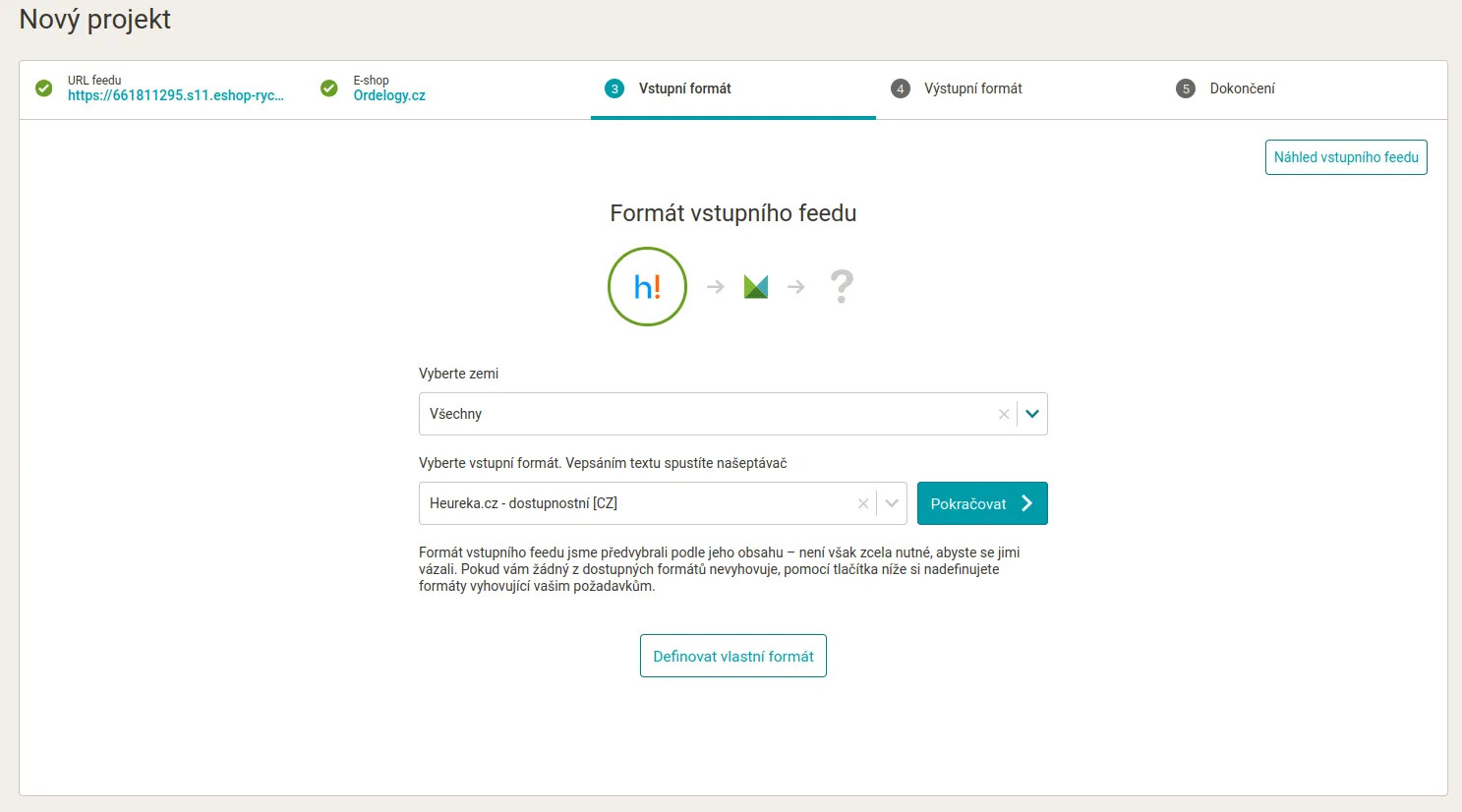Image resolution: width=1462 pixels, height=812 pixels.
Task: Click the green checkmark beside URL feedu
Action: point(44,88)
